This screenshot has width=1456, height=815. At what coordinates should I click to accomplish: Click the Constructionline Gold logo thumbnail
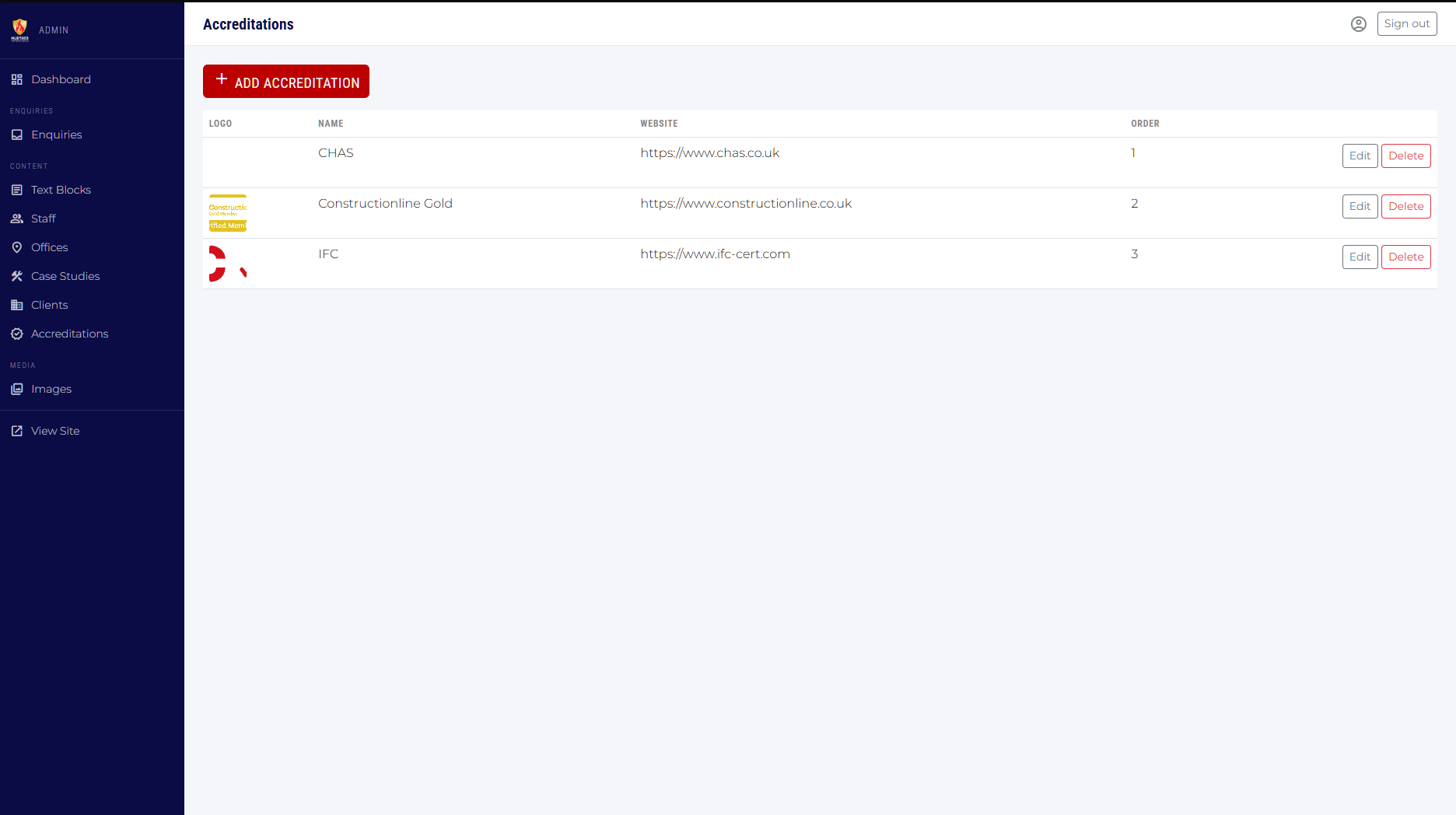tap(227, 212)
